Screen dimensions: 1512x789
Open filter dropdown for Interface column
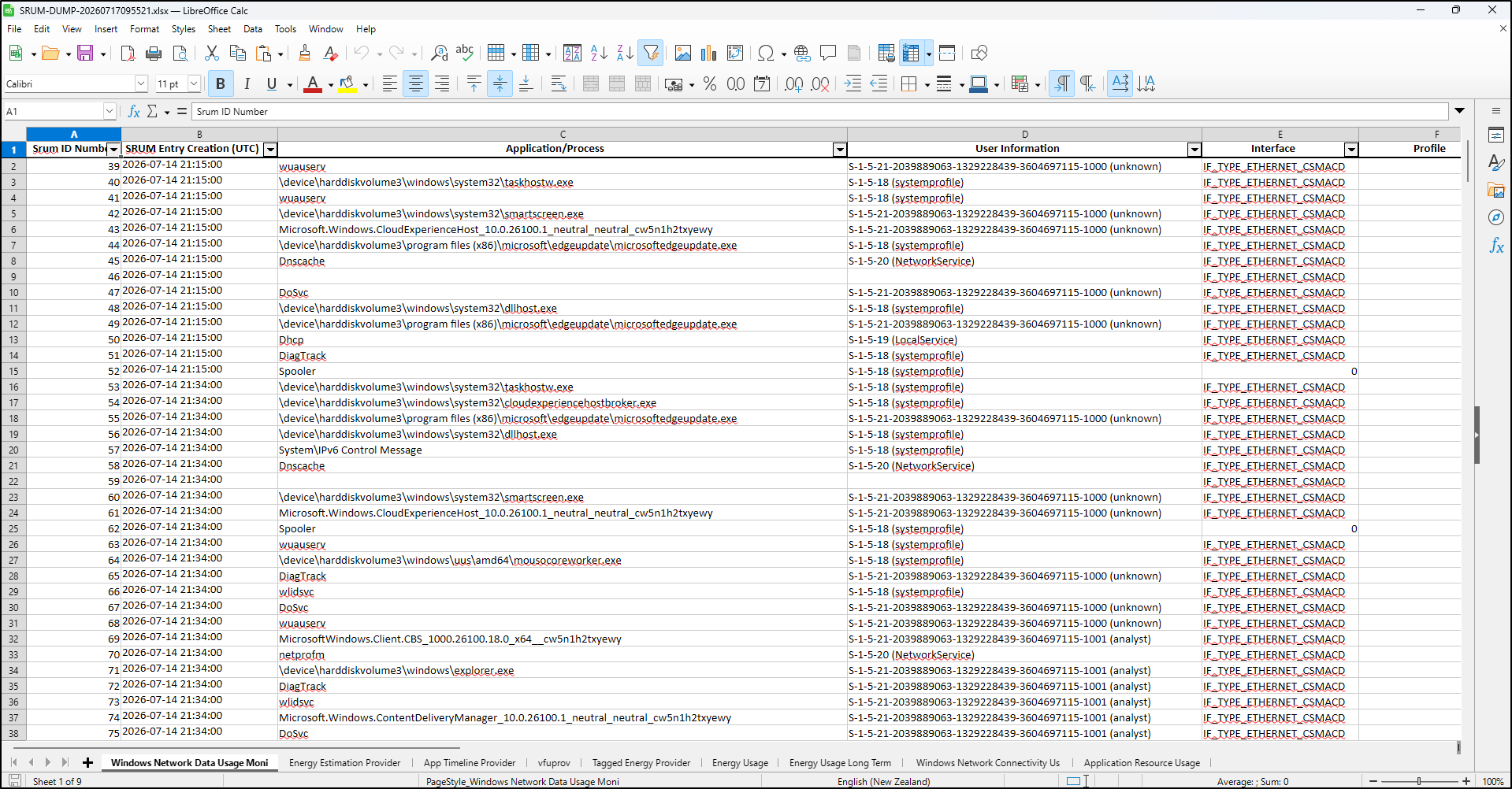tap(1351, 150)
